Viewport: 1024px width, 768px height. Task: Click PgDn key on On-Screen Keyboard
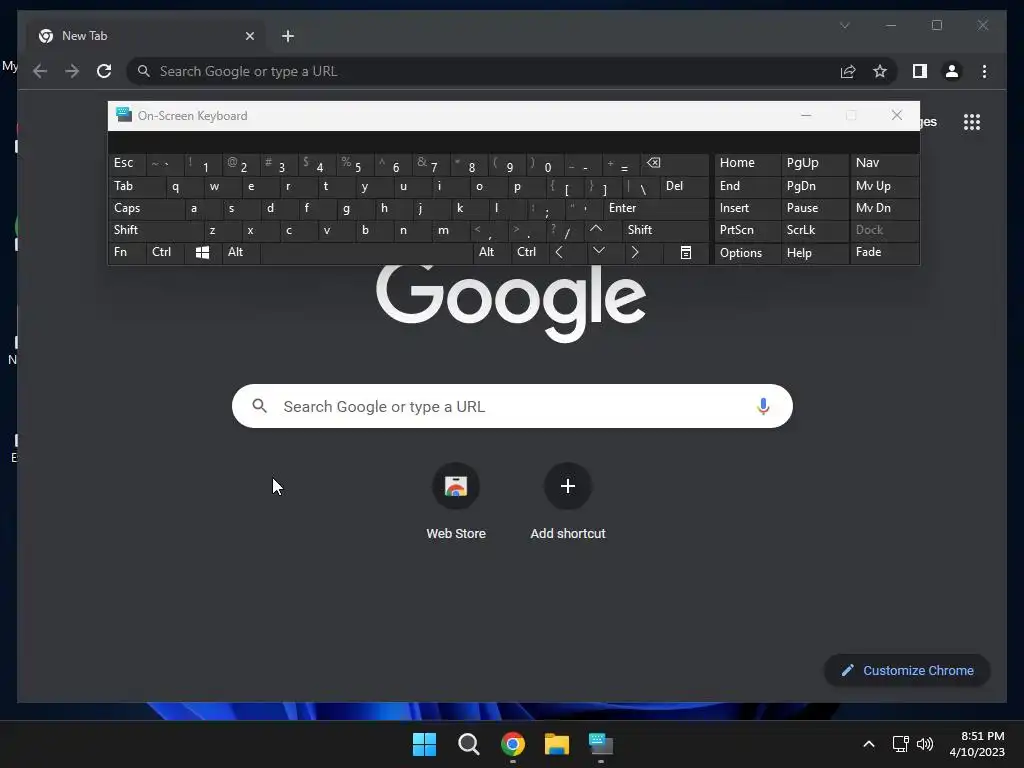[815, 186]
